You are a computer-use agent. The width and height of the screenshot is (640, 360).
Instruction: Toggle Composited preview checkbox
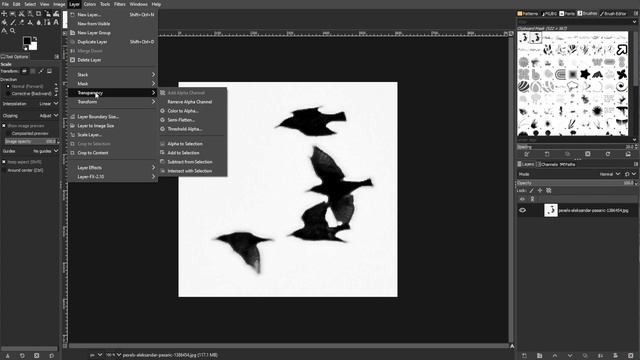pos(9,133)
